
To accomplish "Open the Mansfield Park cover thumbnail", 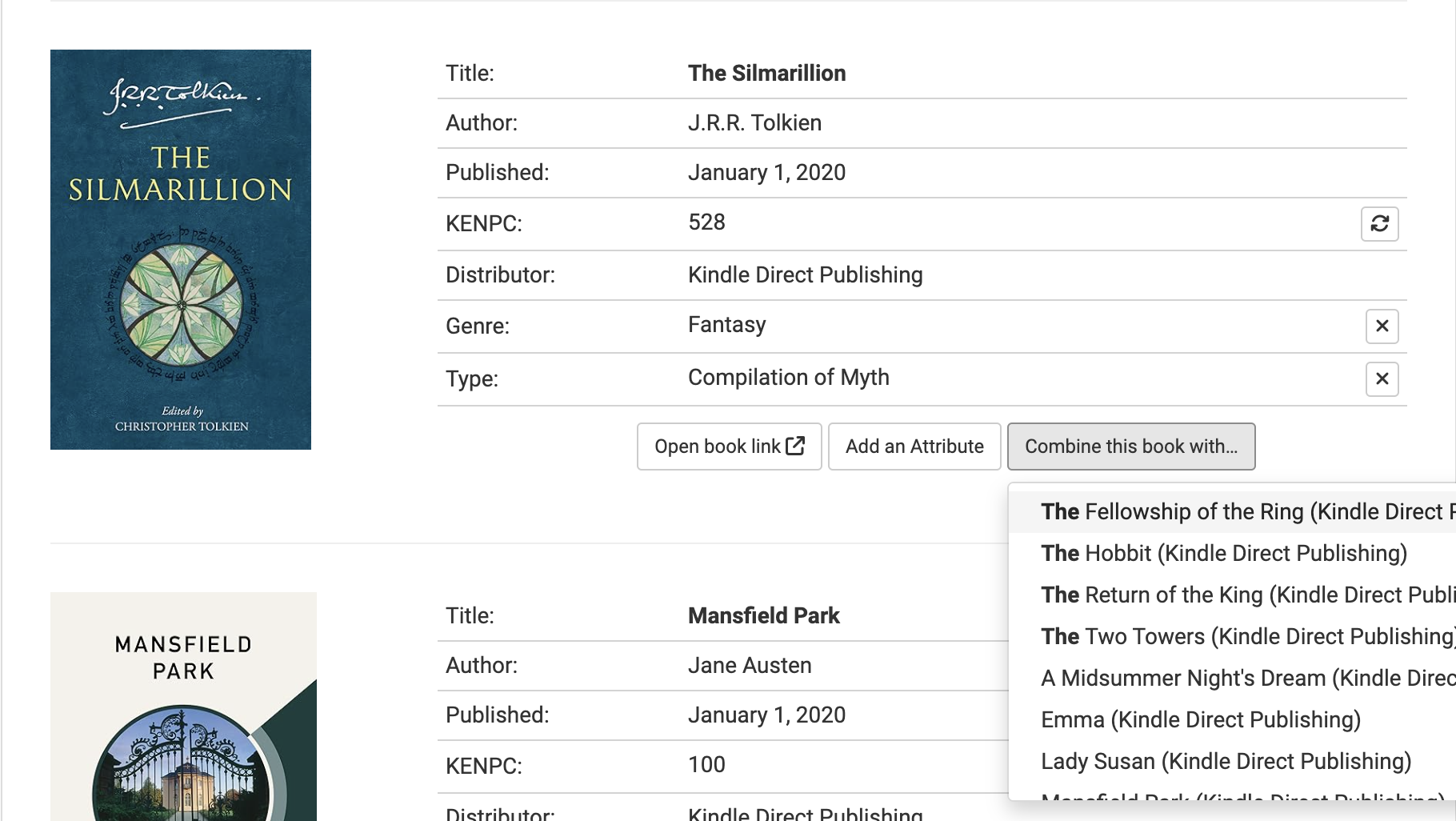I will point(183,707).
